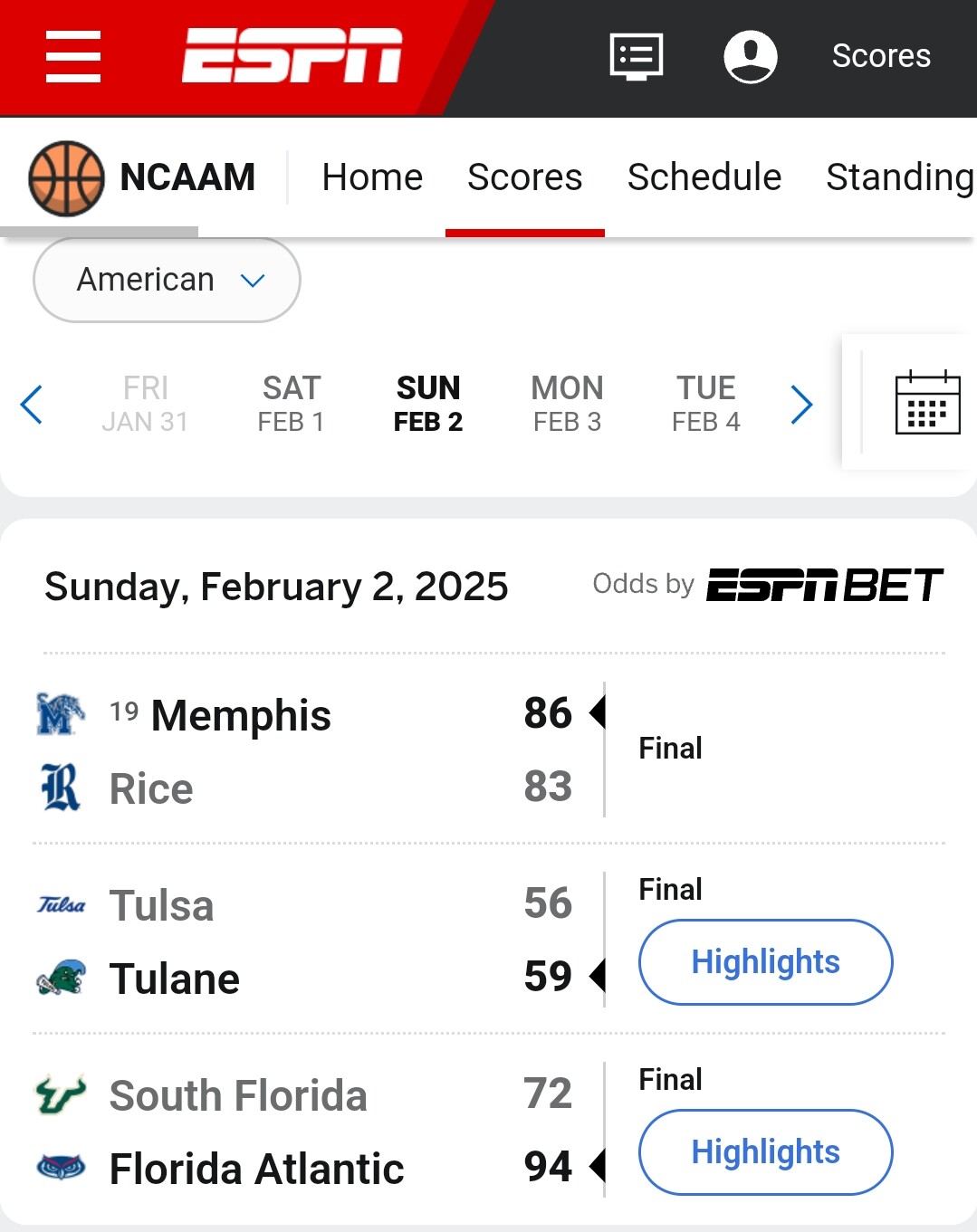Go to the Home tab
The image size is (977, 1232).
(372, 177)
